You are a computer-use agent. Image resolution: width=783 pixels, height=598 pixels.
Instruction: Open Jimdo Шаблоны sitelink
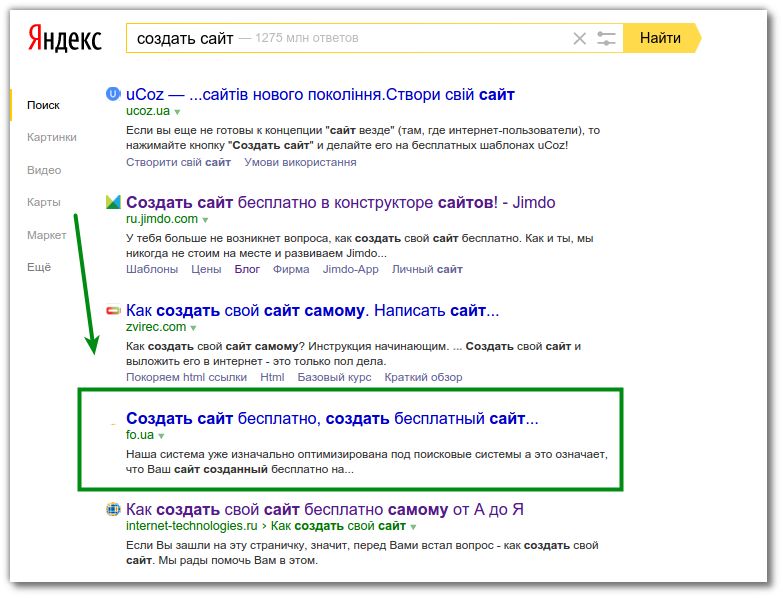[152, 269]
